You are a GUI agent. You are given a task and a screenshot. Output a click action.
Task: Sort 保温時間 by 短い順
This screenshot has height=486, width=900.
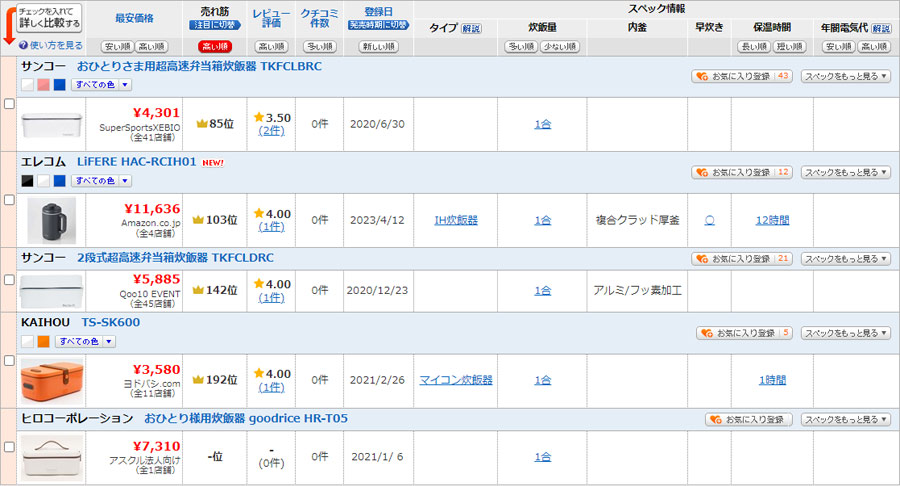click(x=790, y=46)
